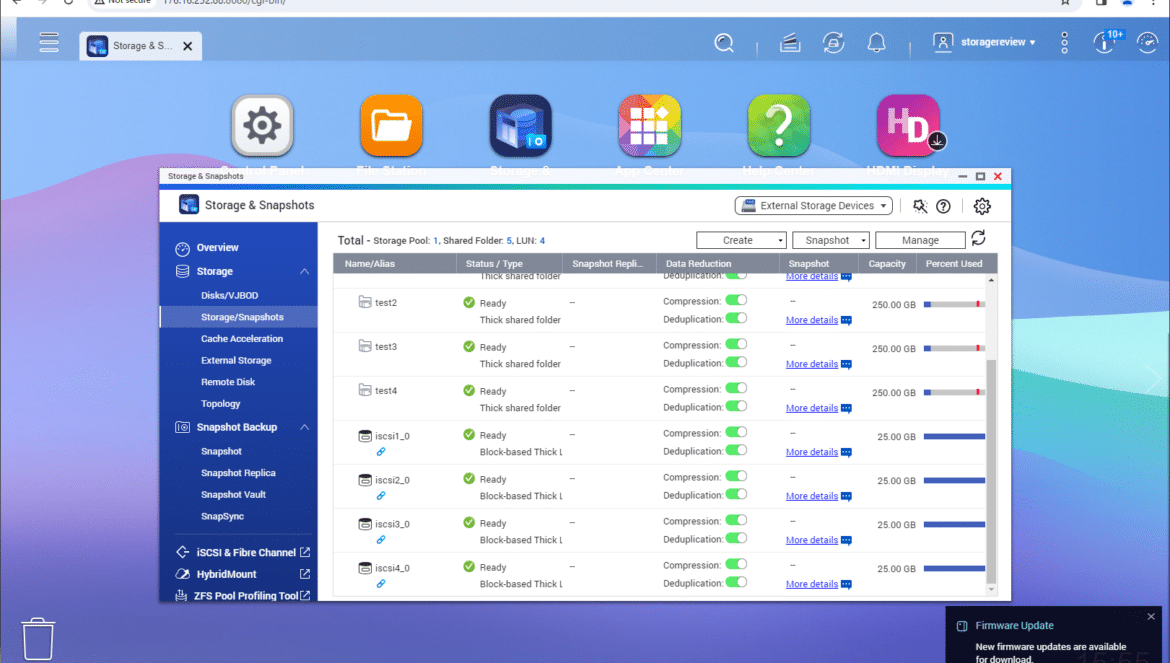The image size is (1170, 663).
Task: Open the Create dropdown
Action: click(741, 240)
